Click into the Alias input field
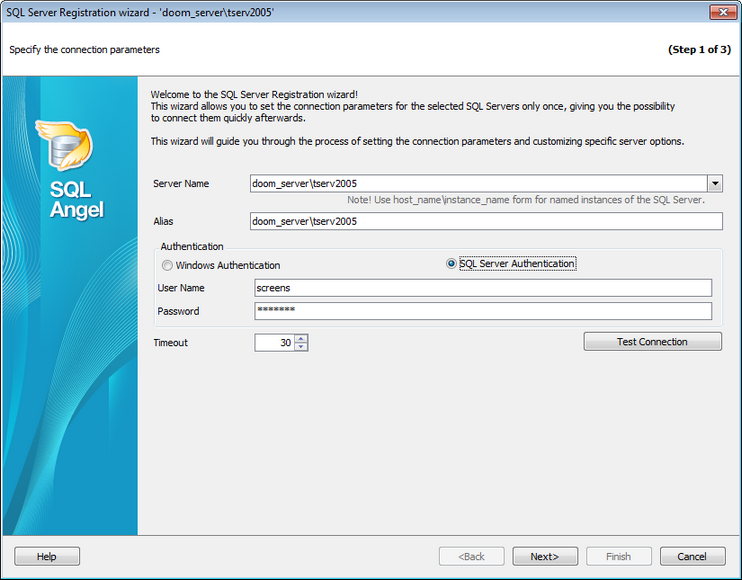 coord(486,221)
